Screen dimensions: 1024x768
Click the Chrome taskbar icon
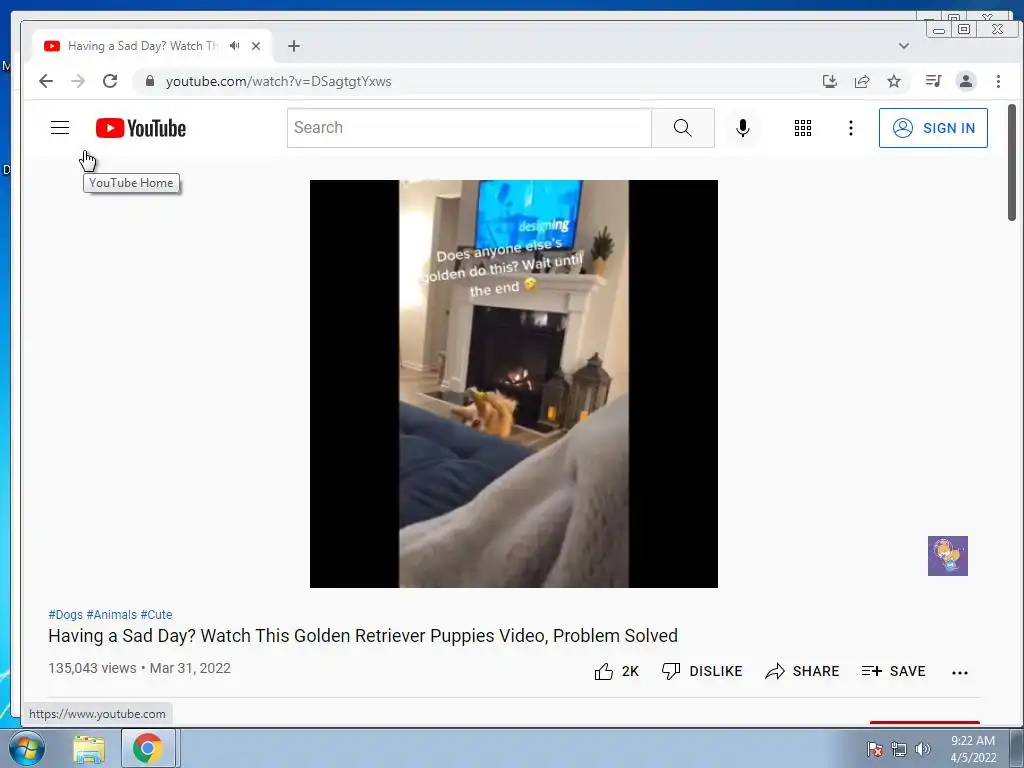point(148,748)
